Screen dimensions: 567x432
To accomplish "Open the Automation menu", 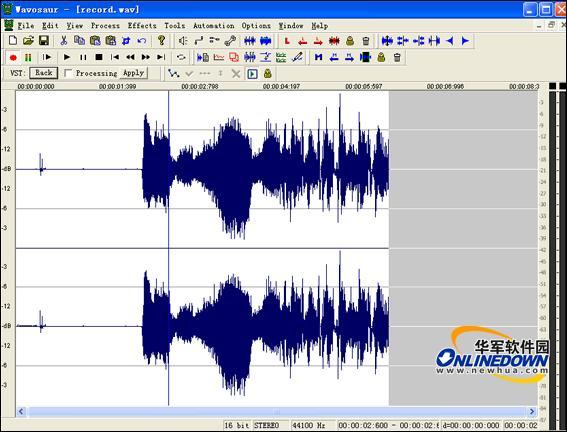I will coord(213,26).
